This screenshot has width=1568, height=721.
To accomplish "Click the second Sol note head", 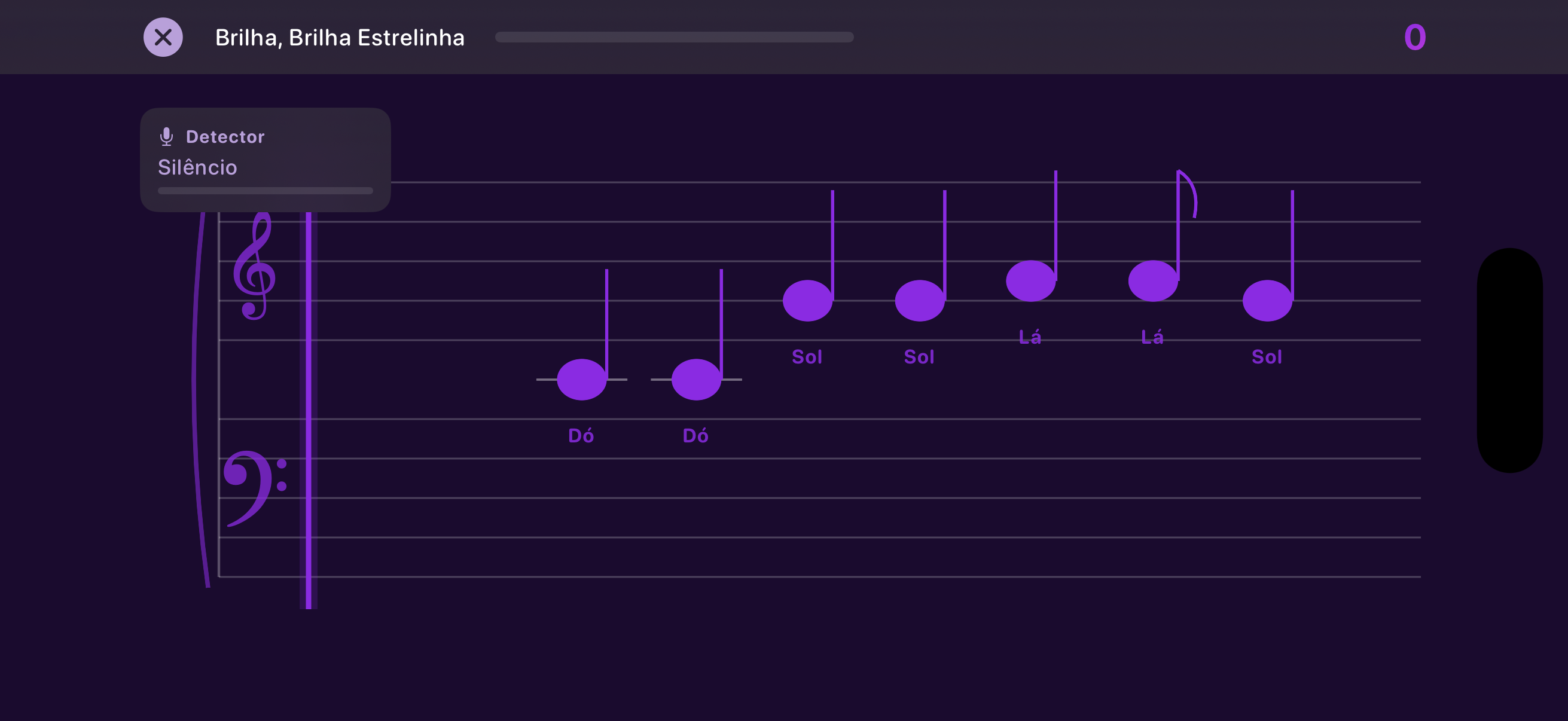I will pyautogui.click(x=920, y=301).
